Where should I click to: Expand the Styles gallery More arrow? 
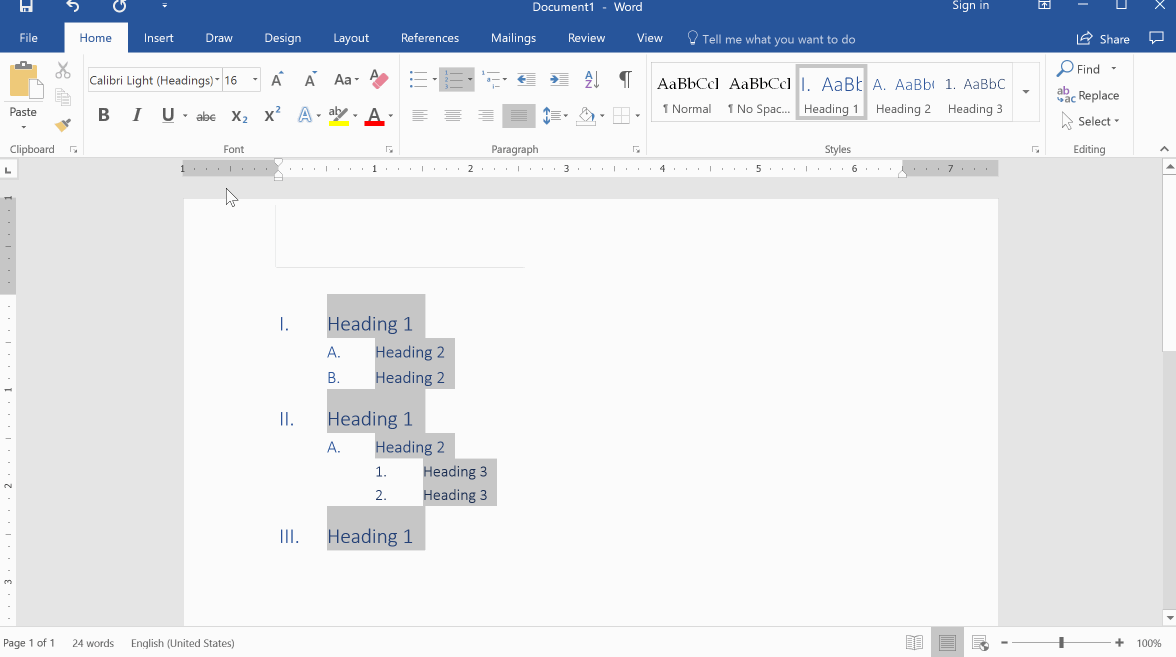coord(1025,92)
